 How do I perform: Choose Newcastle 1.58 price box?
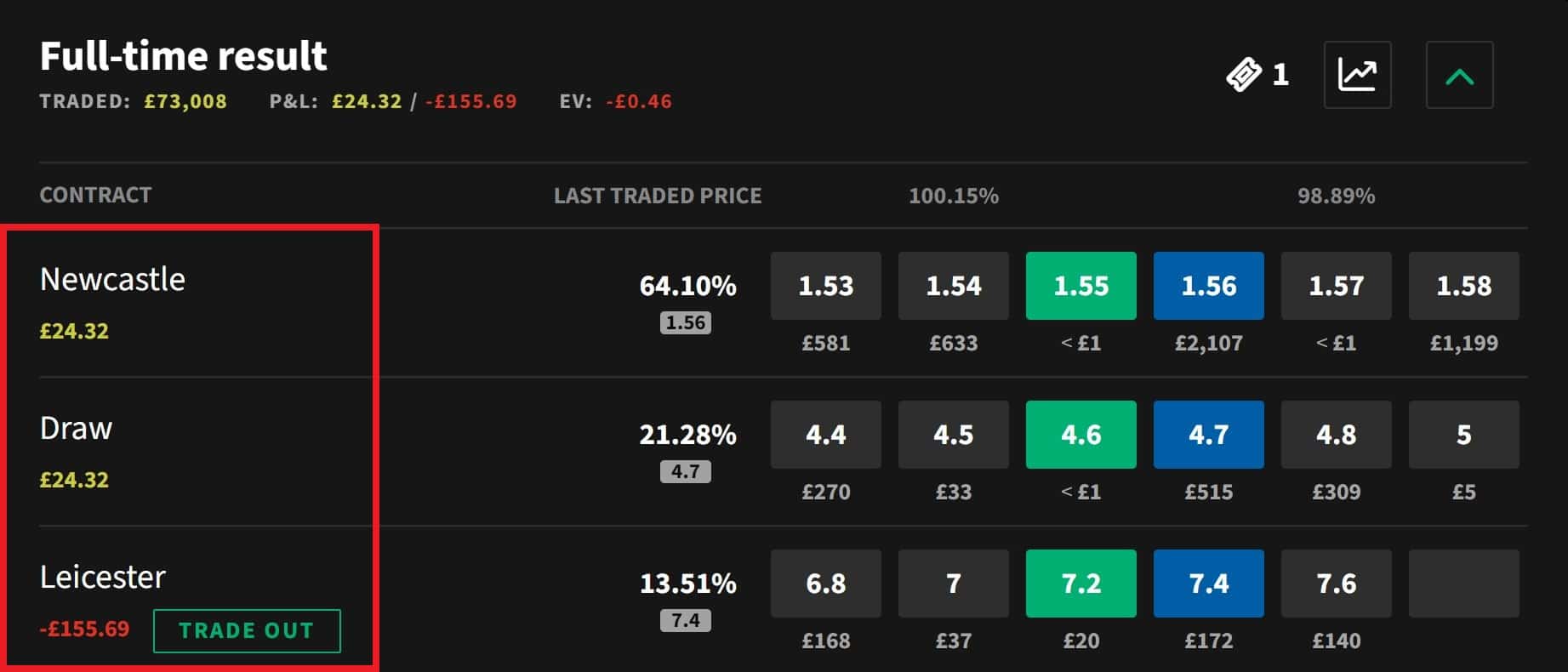pyautogui.click(x=1463, y=286)
